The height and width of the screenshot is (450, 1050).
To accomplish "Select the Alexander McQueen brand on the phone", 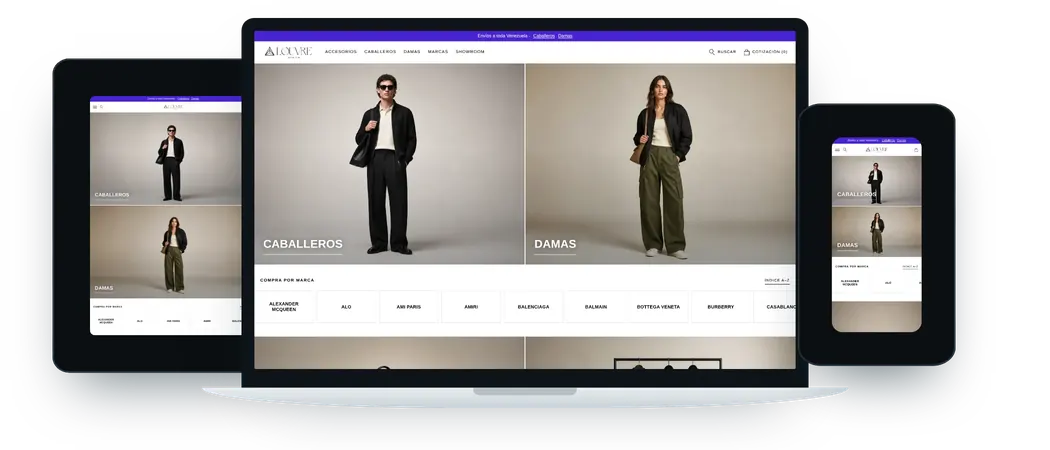I will [850, 283].
